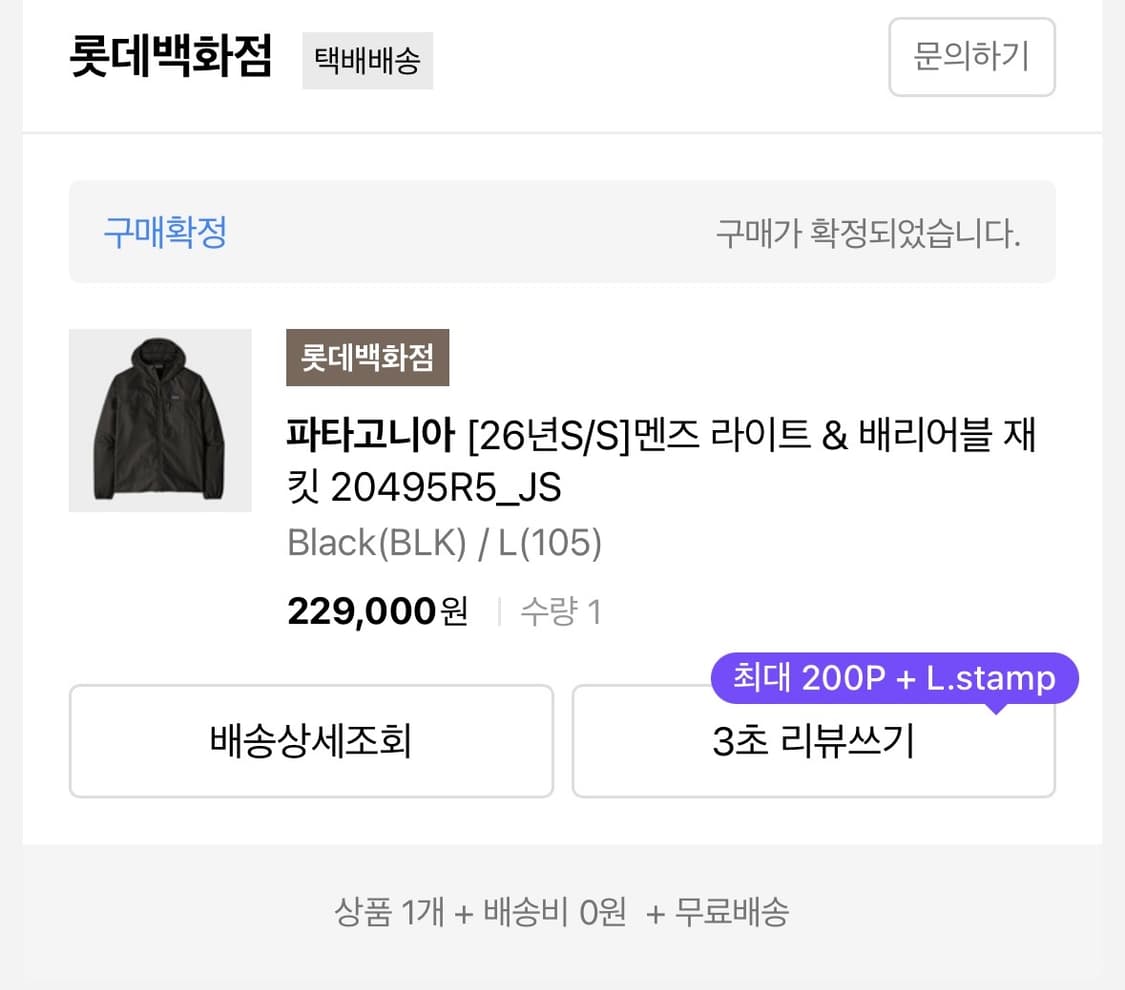Click the gray order status banner
Viewport: 1125px width, 990px height.
click(562, 231)
